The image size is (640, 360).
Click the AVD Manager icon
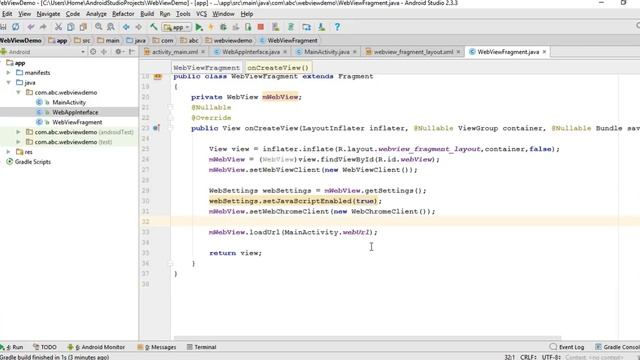[x=276, y=27]
